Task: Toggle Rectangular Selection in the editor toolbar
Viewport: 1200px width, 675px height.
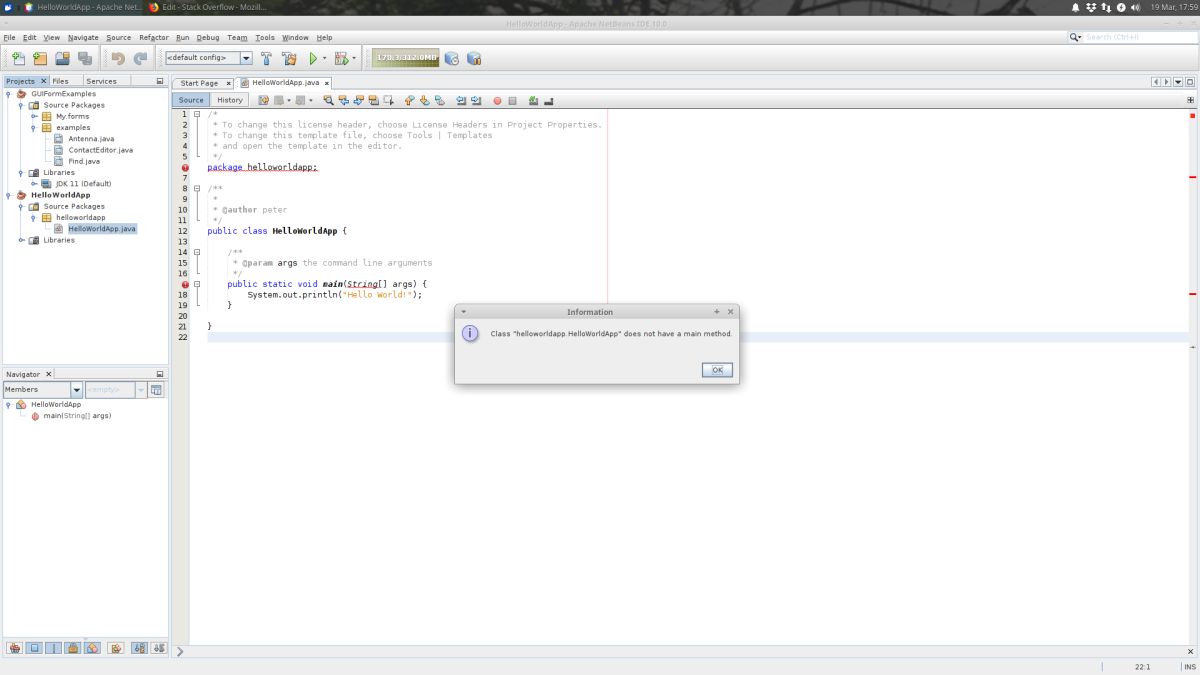Action: coord(388,100)
